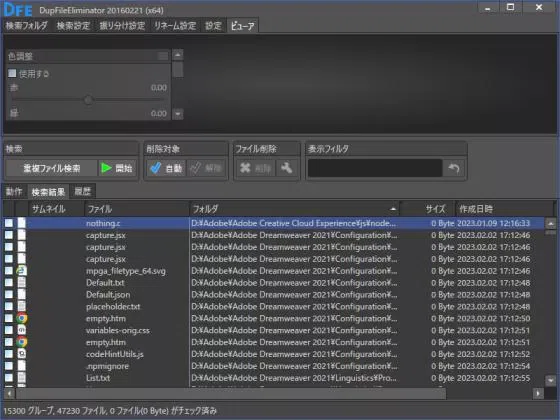Click the 表示フィルタ filter input field
560x420 pixels.
[x=375, y=168]
